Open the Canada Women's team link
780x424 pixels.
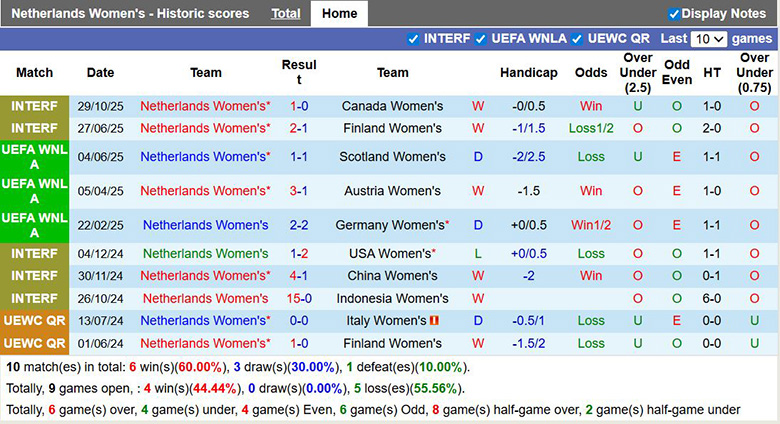pos(392,106)
